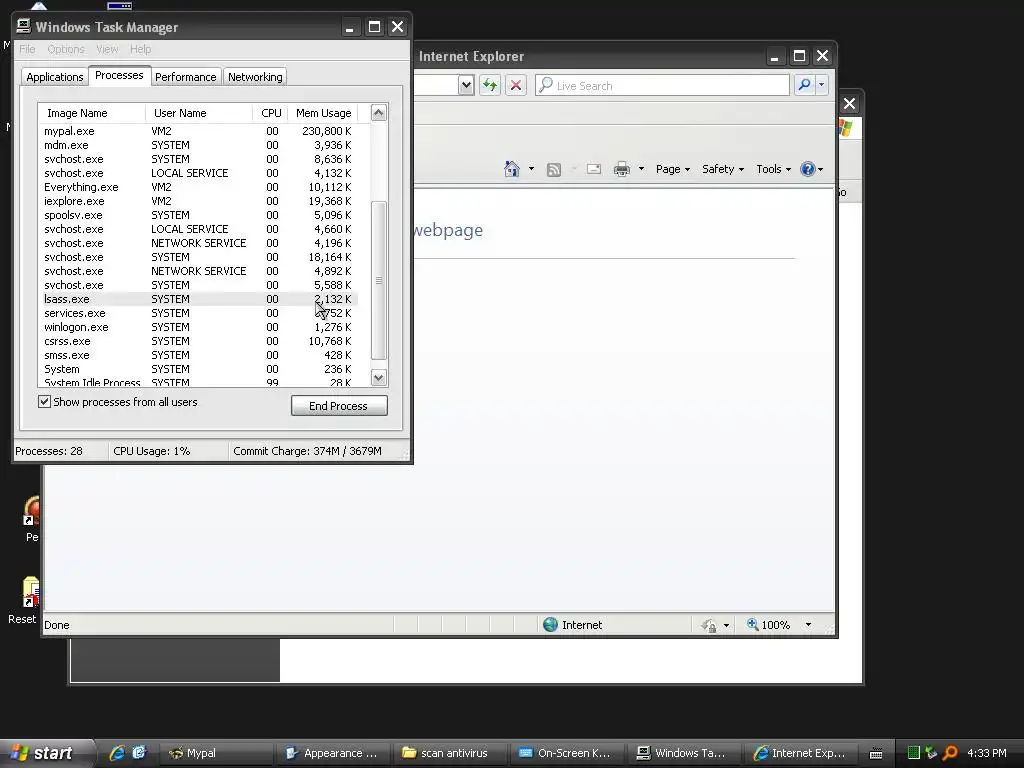
Task: Sort by the Image Name column header
Action: (91, 113)
